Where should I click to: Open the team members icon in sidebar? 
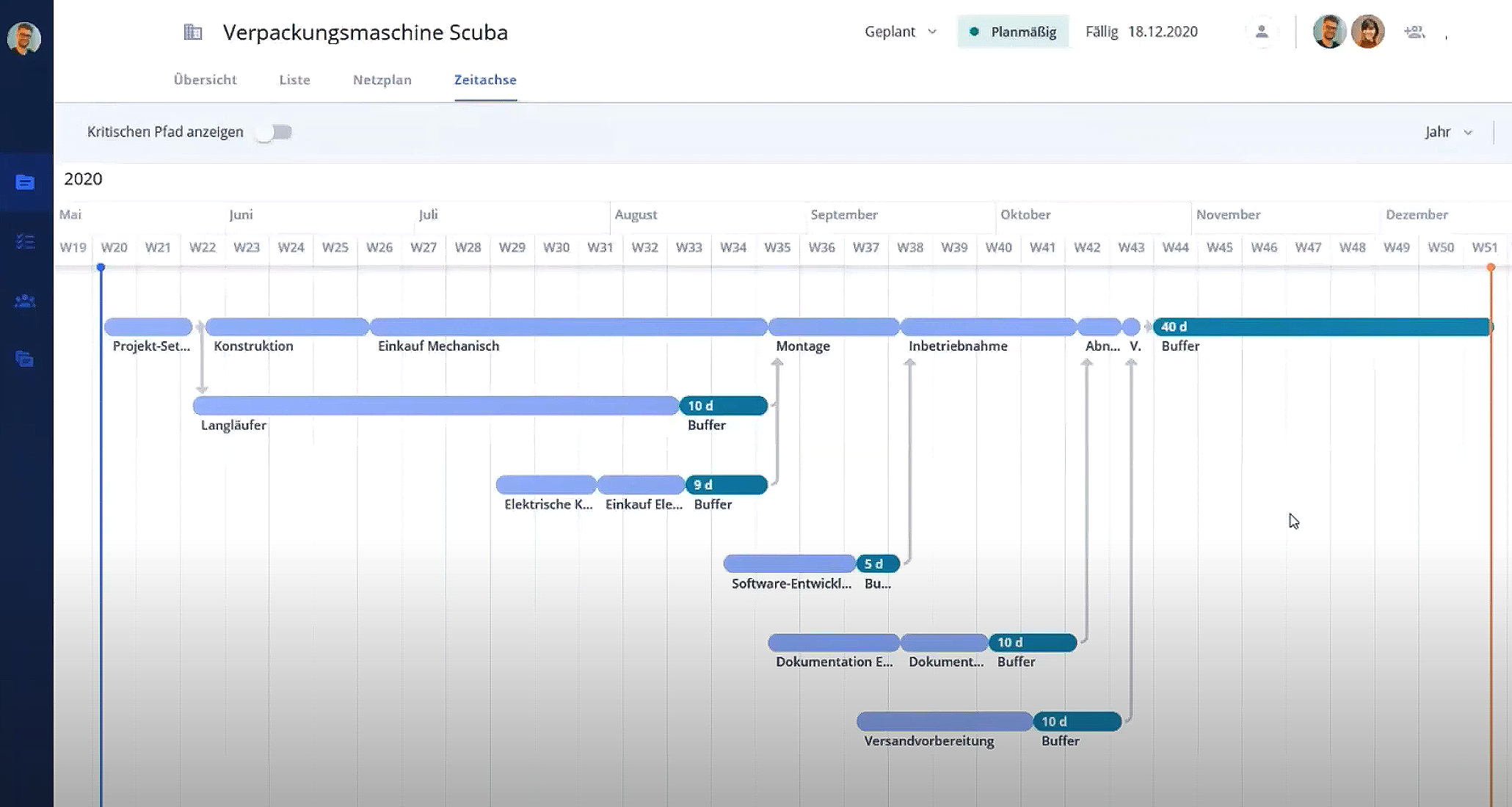(26, 301)
